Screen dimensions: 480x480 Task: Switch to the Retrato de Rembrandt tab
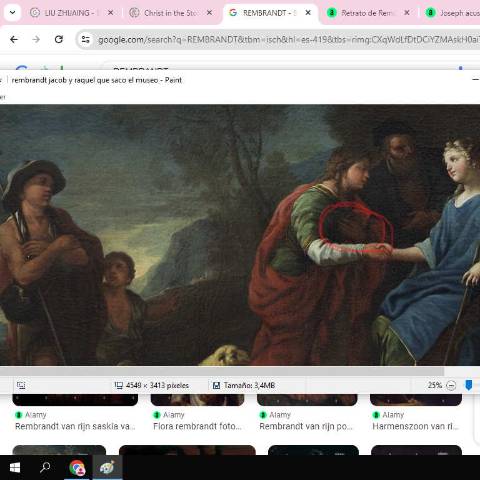(368, 13)
